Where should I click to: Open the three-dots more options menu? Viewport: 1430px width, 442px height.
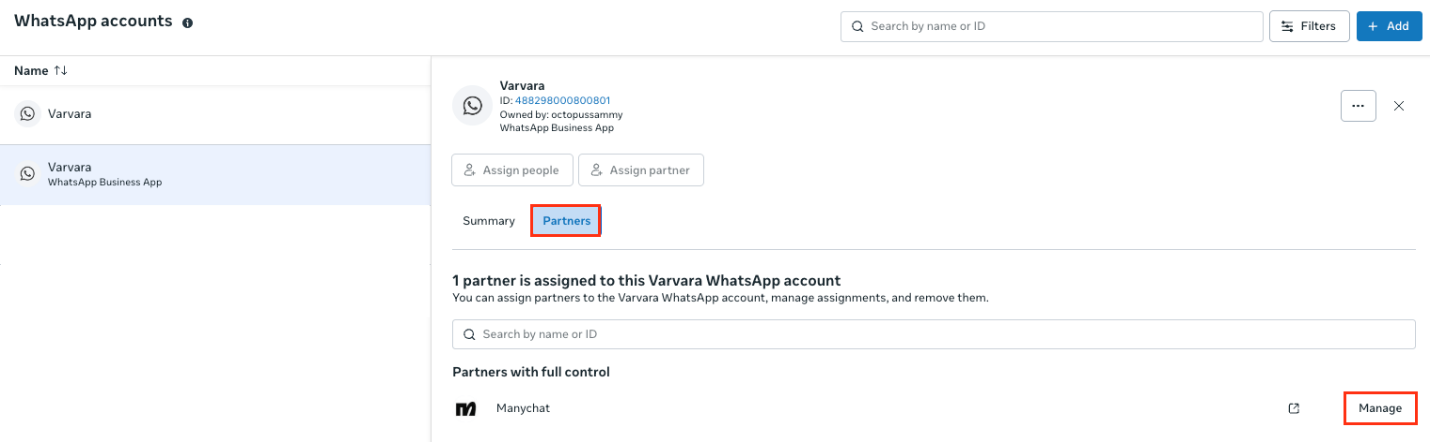point(1357,105)
